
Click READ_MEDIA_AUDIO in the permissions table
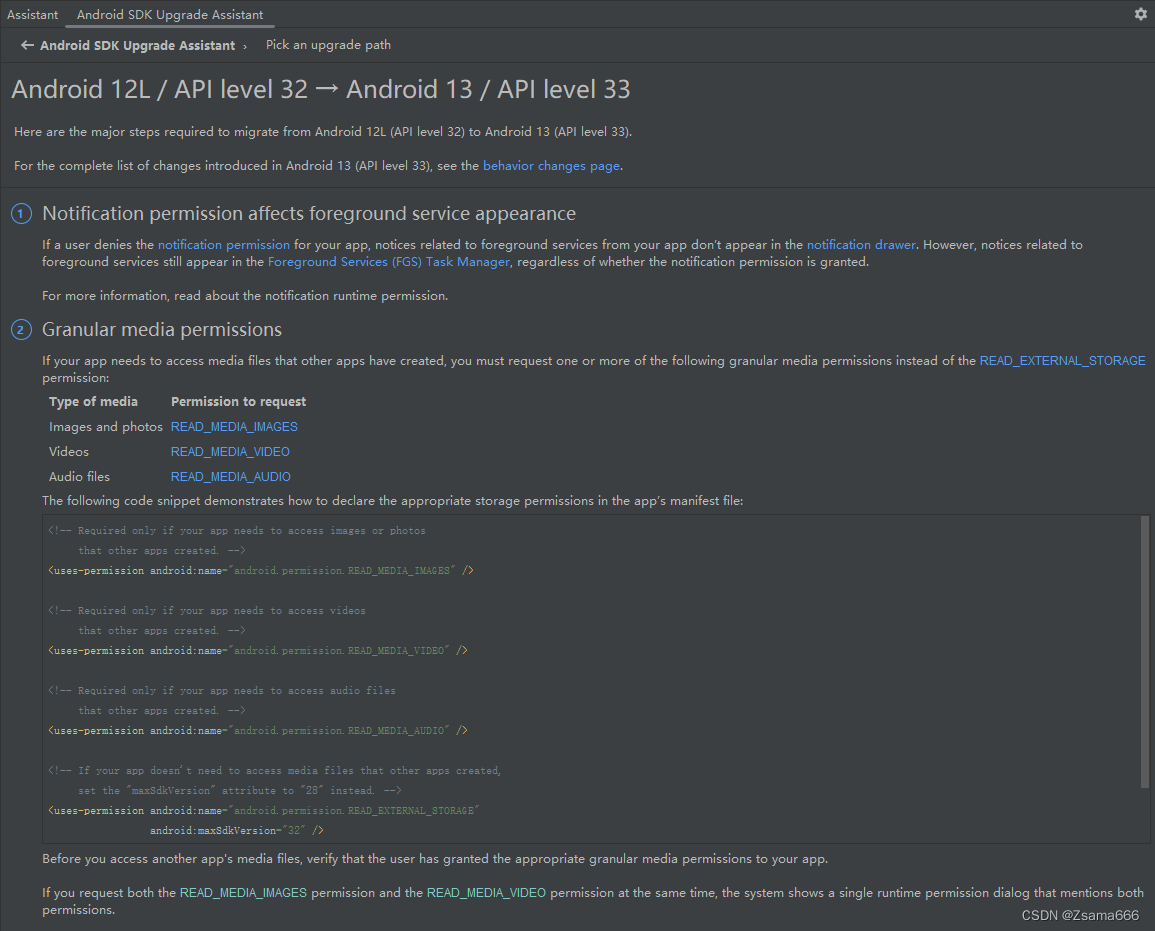point(230,476)
